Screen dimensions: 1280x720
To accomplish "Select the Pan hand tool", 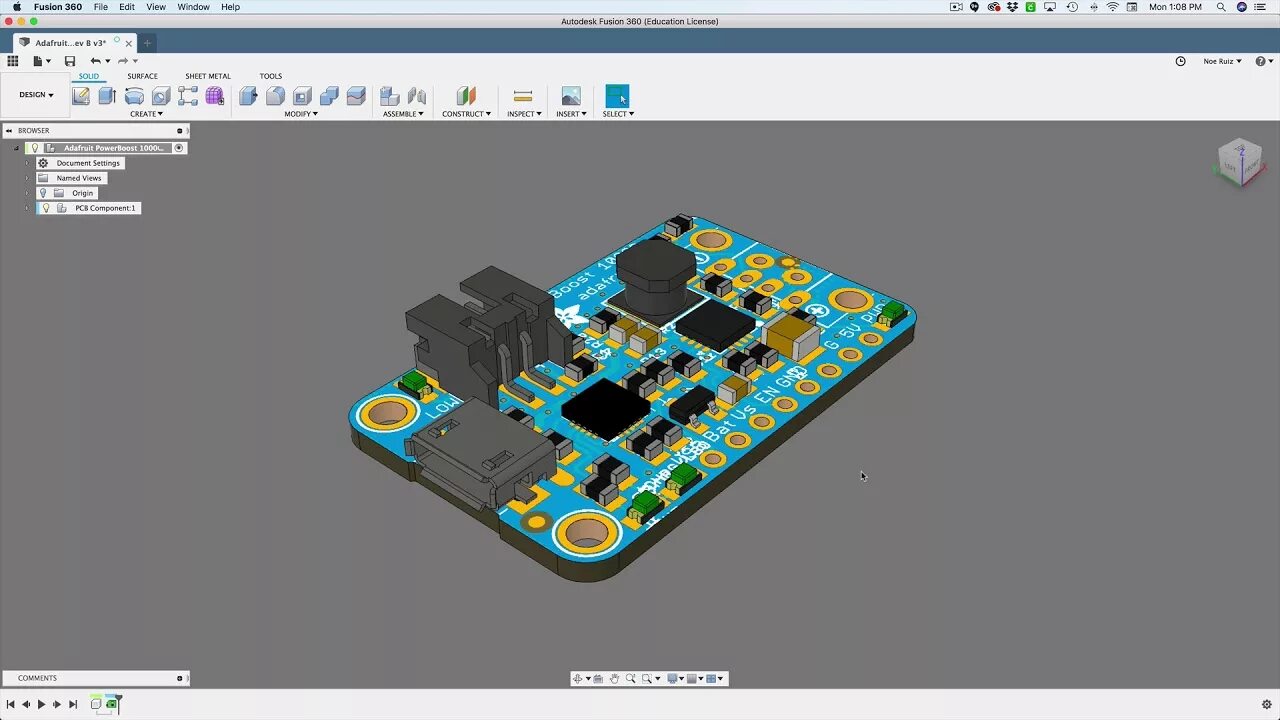I will point(614,678).
